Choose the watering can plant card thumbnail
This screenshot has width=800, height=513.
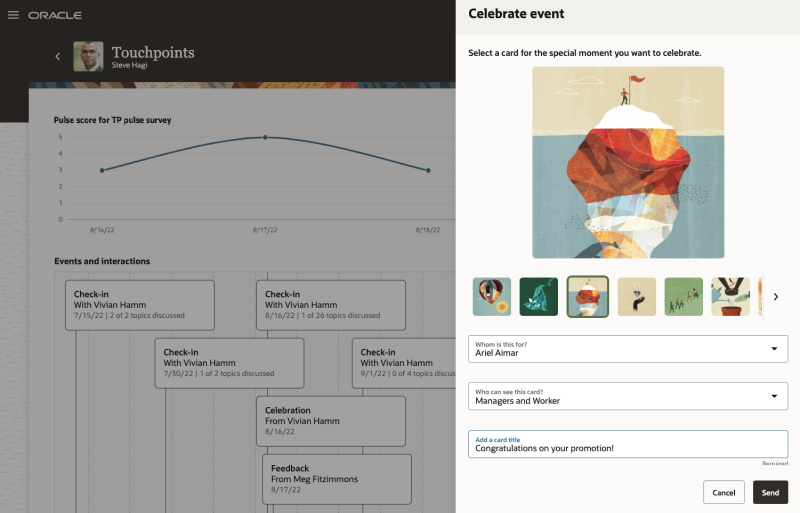coord(731,297)
